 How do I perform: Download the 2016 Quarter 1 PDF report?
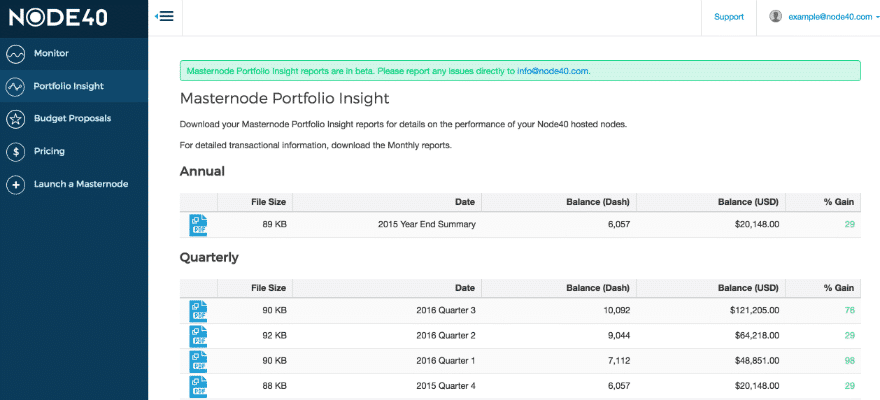[x=198, y=361]
